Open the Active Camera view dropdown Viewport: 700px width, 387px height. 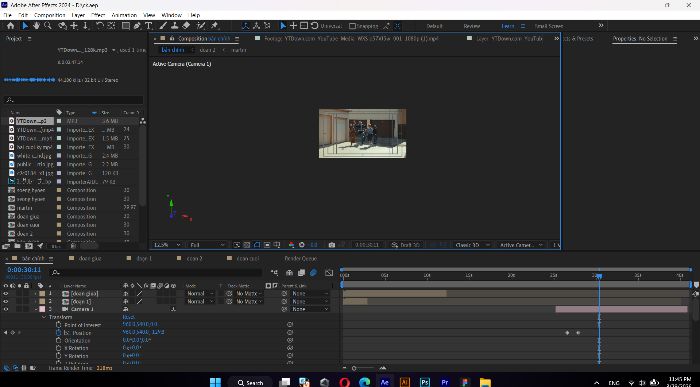[521, 245]
